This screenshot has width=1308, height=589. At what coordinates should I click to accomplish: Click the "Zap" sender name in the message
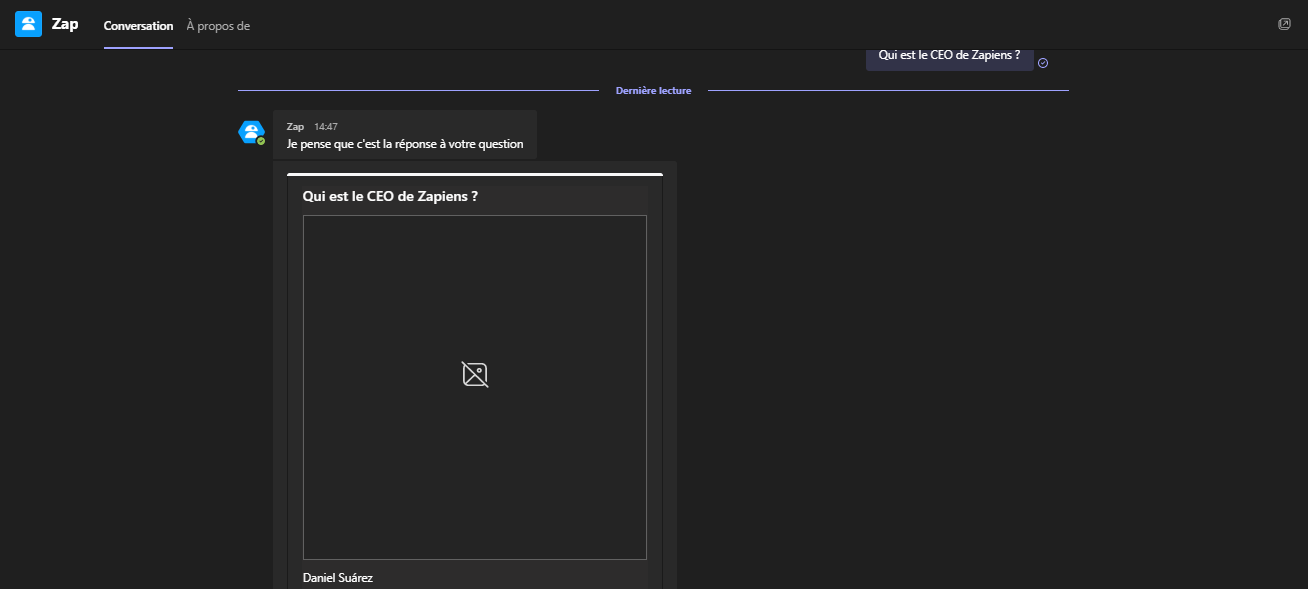295,127
